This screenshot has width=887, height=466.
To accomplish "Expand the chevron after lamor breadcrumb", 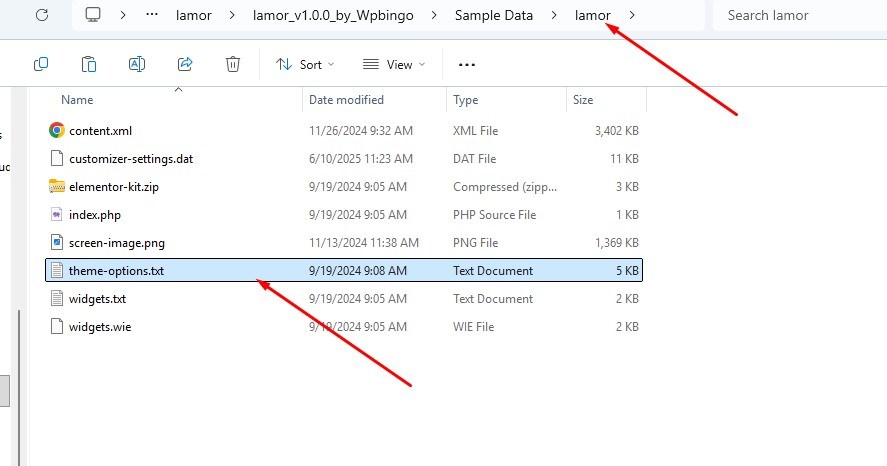I will click(x=632, y=15).
